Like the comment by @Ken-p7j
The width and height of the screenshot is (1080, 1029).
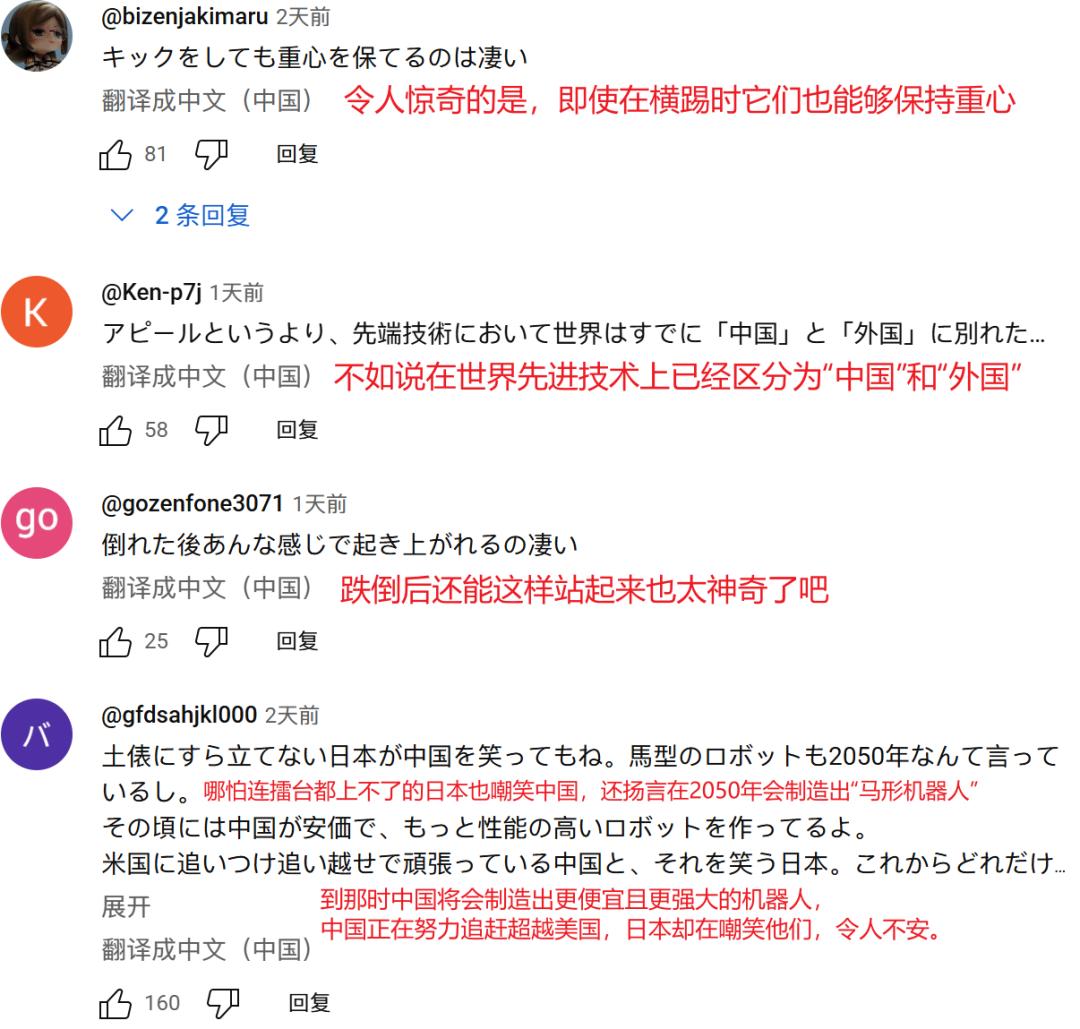(115, 430)
